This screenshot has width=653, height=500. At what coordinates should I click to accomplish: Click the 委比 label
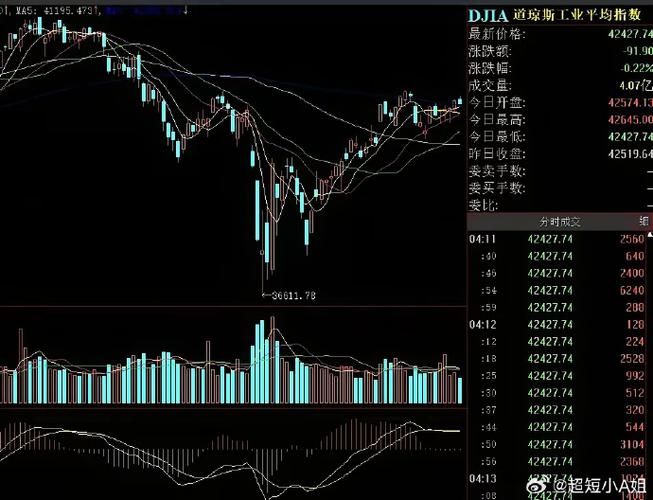pyautogui.click(x=482, y=204)
